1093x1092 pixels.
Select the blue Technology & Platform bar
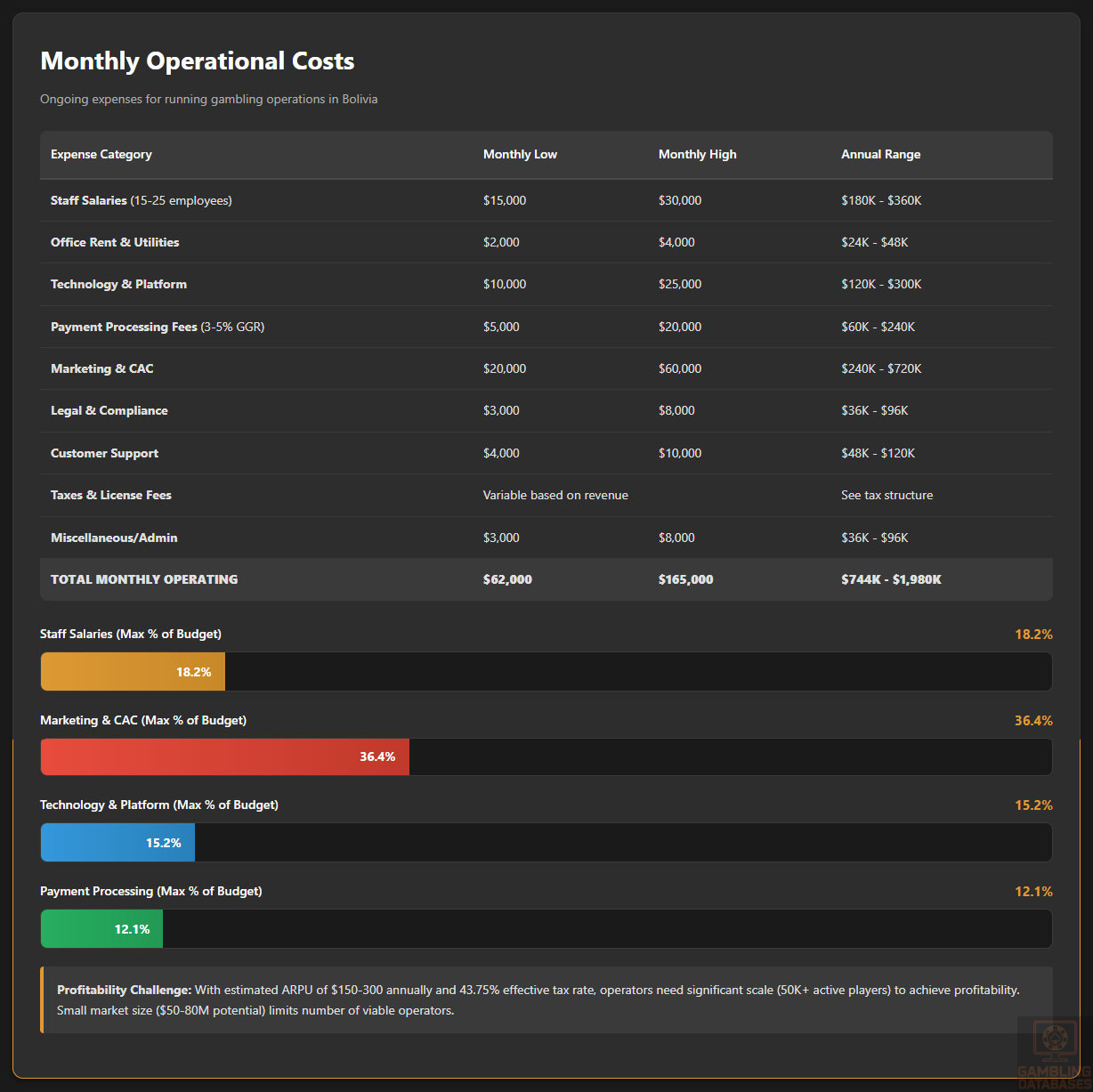[x=117, y=843]
